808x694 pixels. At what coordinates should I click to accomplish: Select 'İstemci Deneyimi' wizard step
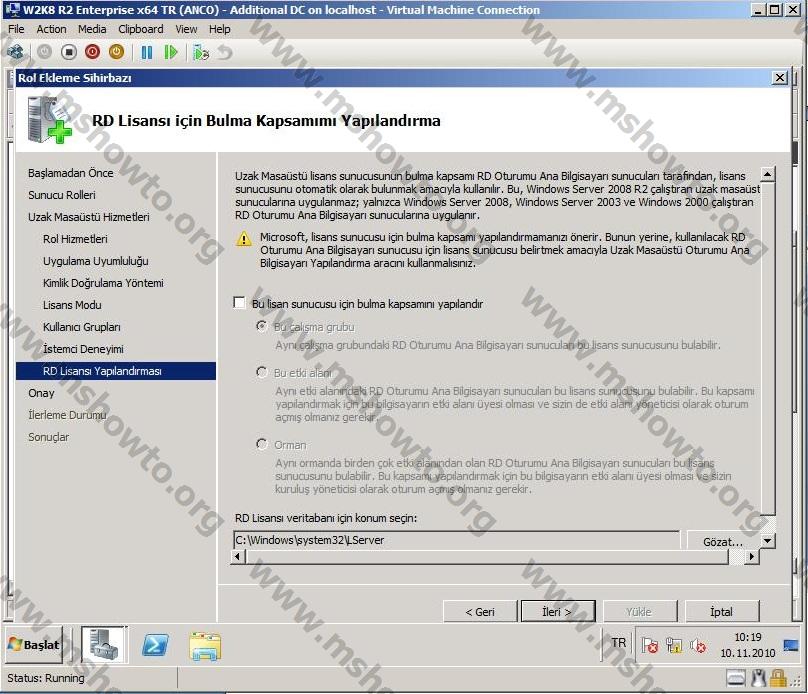pyautogui.click(x=83, y=349)
